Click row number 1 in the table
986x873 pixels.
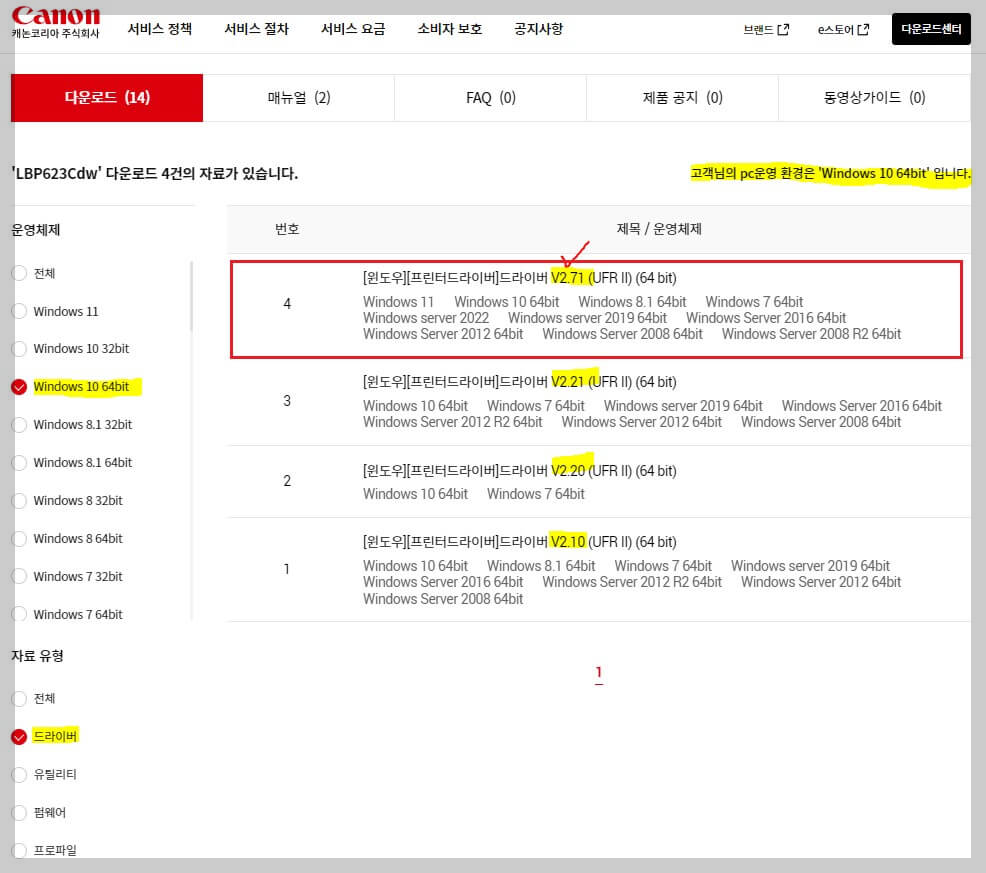(287, 569)
